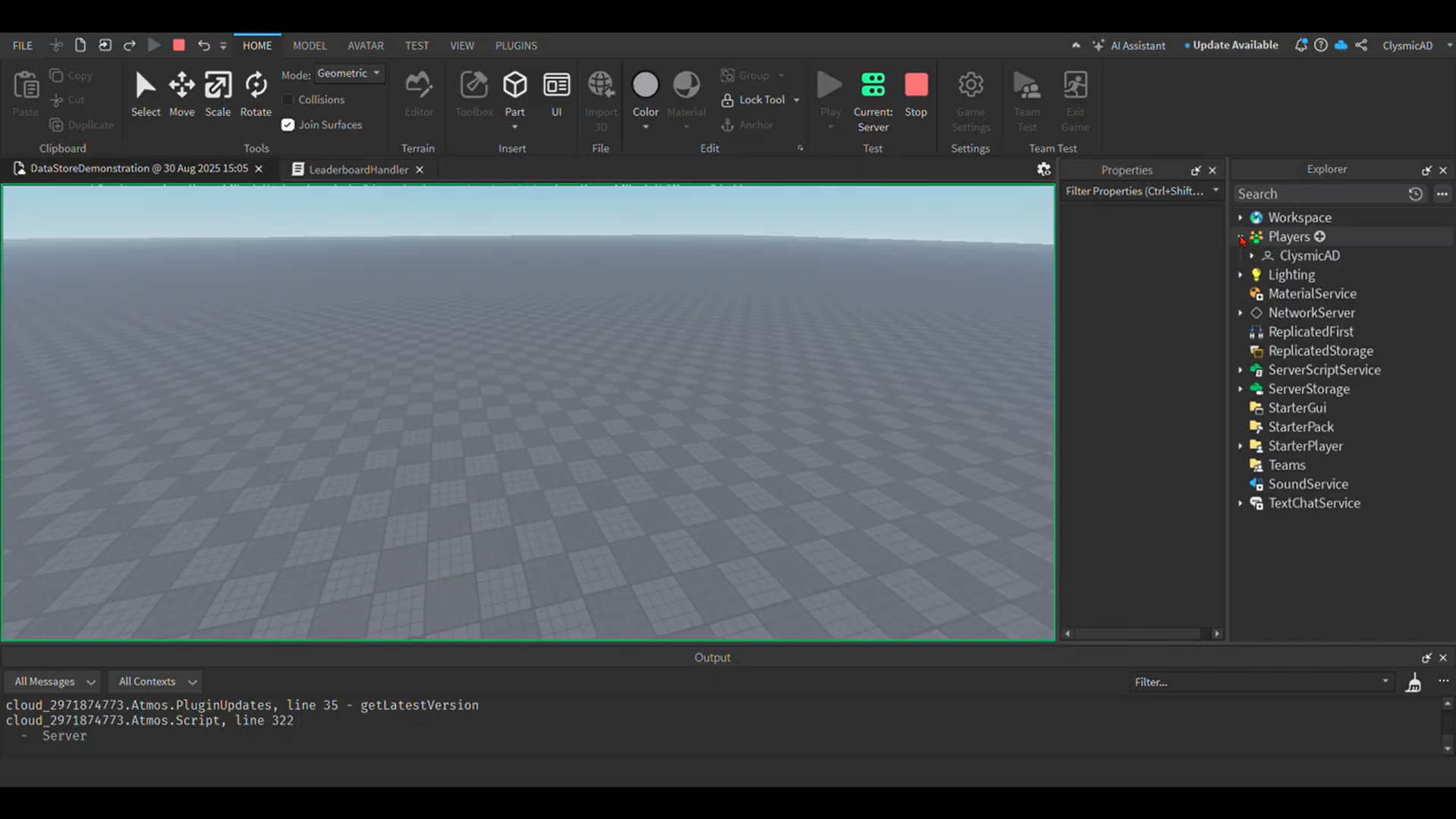Clear output with the broom icon
This screenshot has height=819, width=1456.
point(1413,682)
